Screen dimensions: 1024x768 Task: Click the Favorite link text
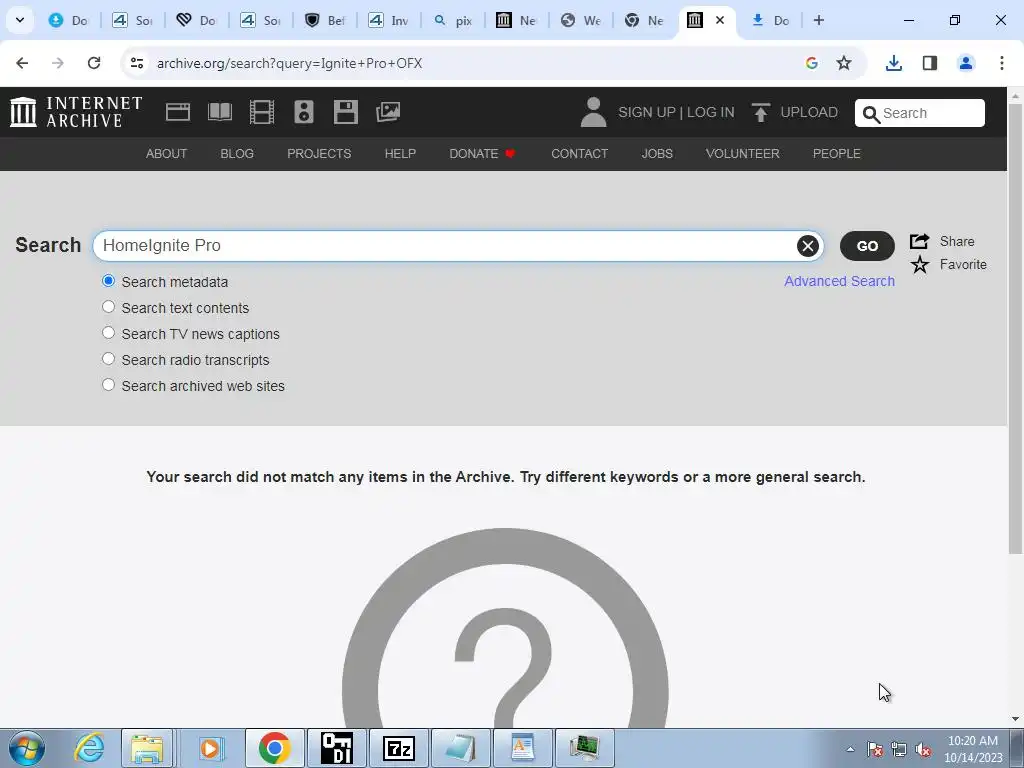[963, 264]
